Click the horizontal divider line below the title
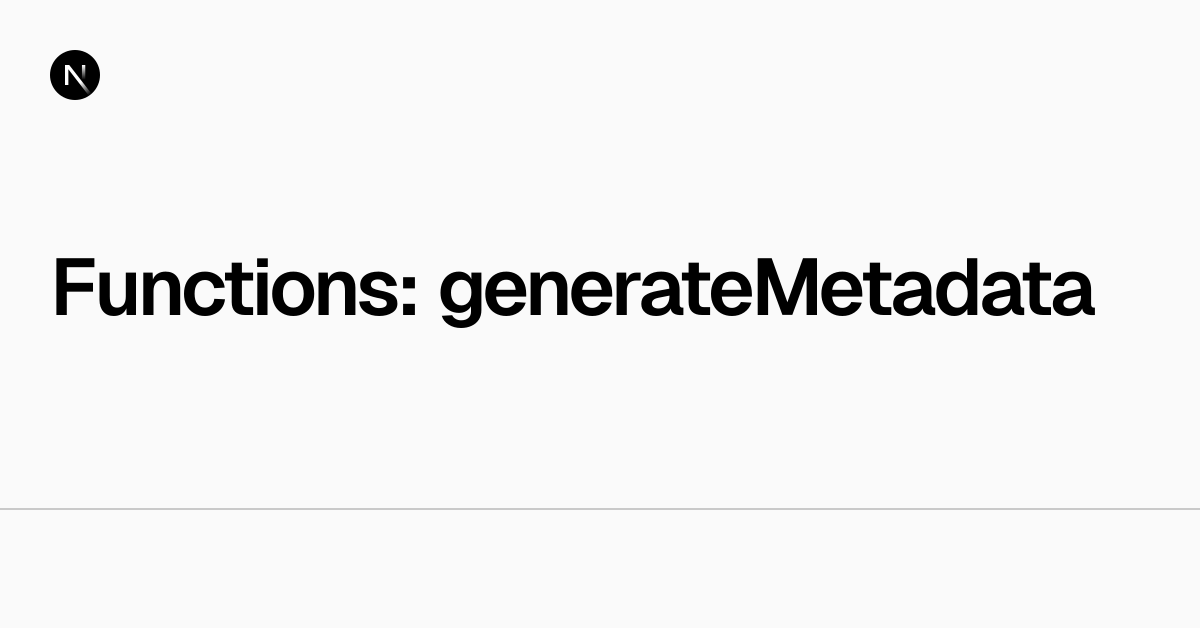The image size is (1200, 628). point(600,509)
